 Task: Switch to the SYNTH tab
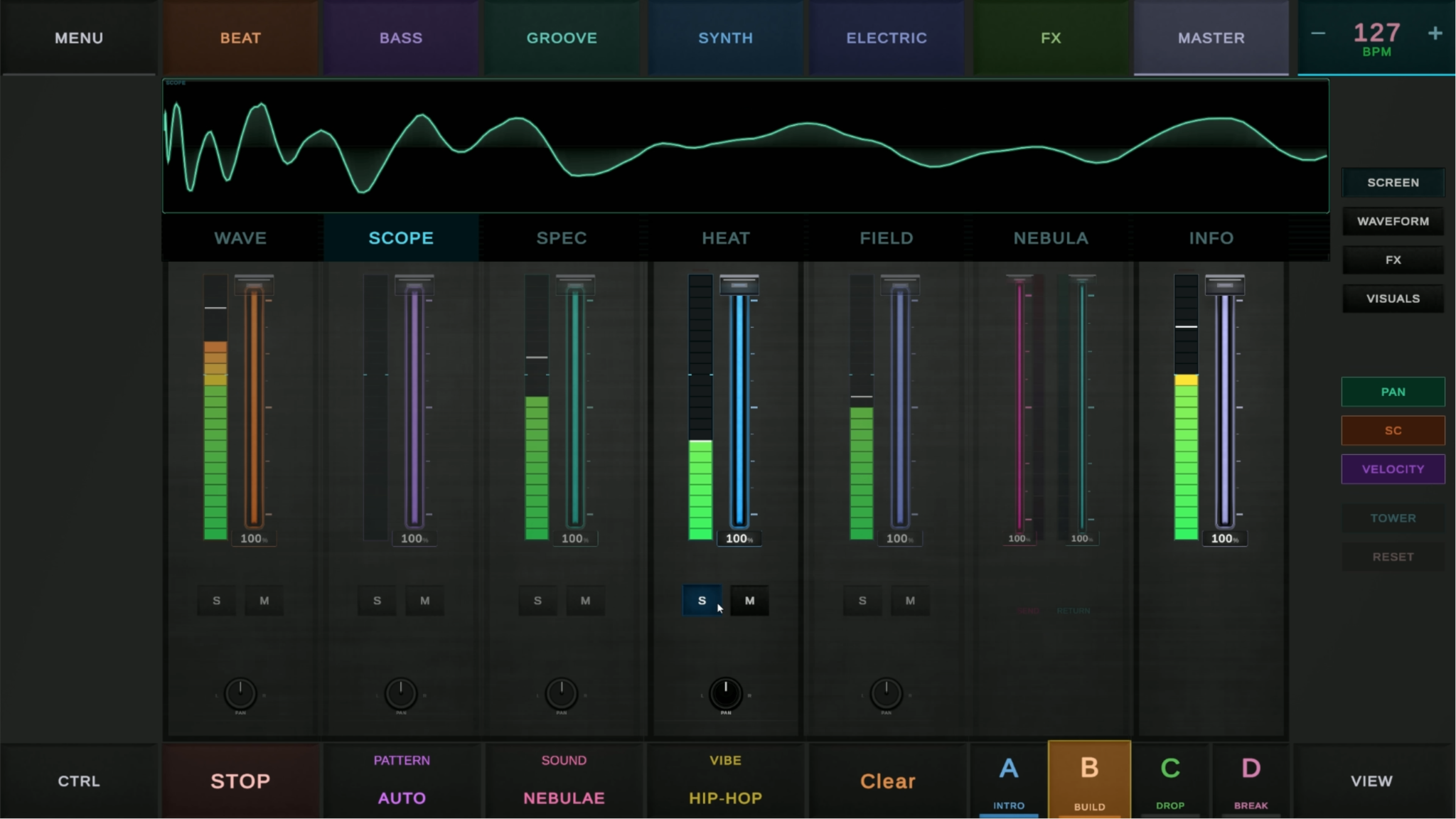tap(725, 38)
